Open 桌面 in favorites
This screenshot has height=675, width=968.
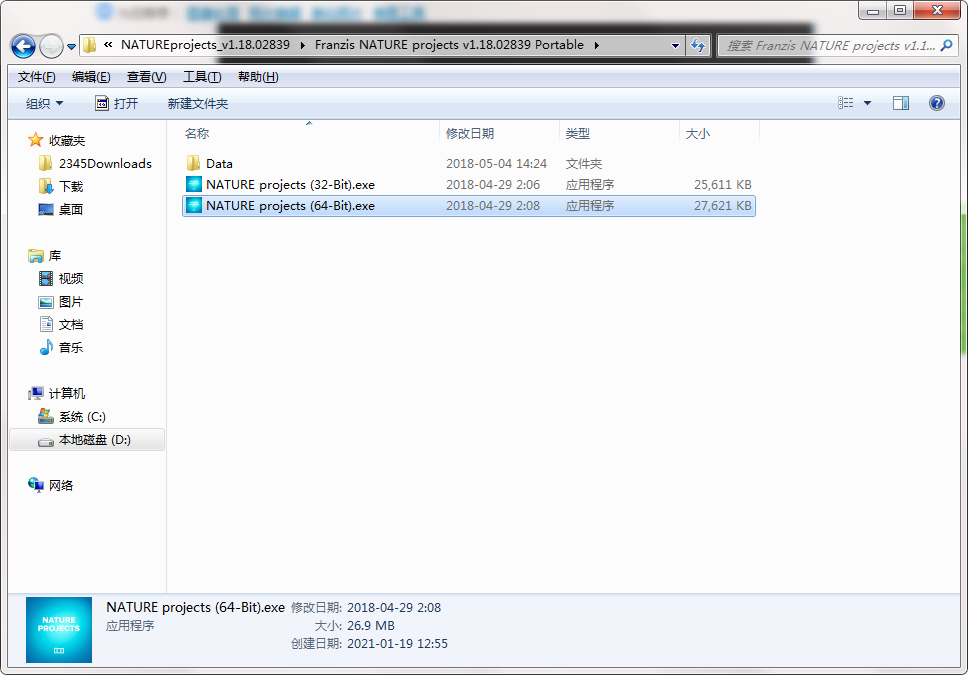(x=71, y=209)
